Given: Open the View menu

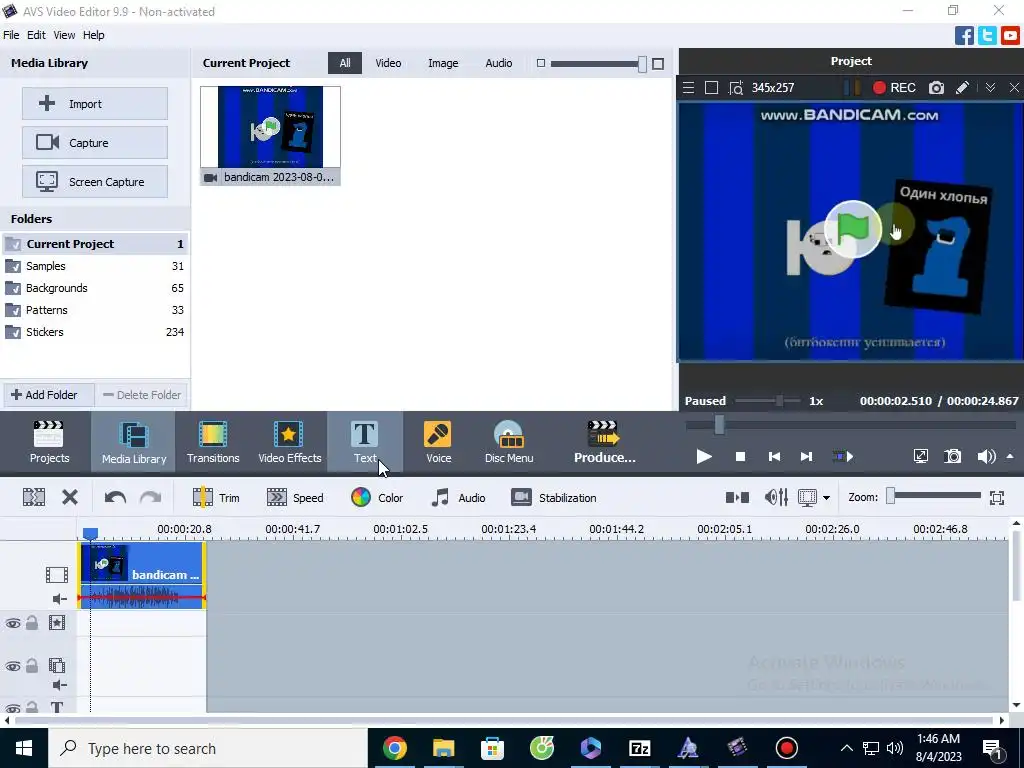Looking at the screenshot, I should (x=64, y=35).
